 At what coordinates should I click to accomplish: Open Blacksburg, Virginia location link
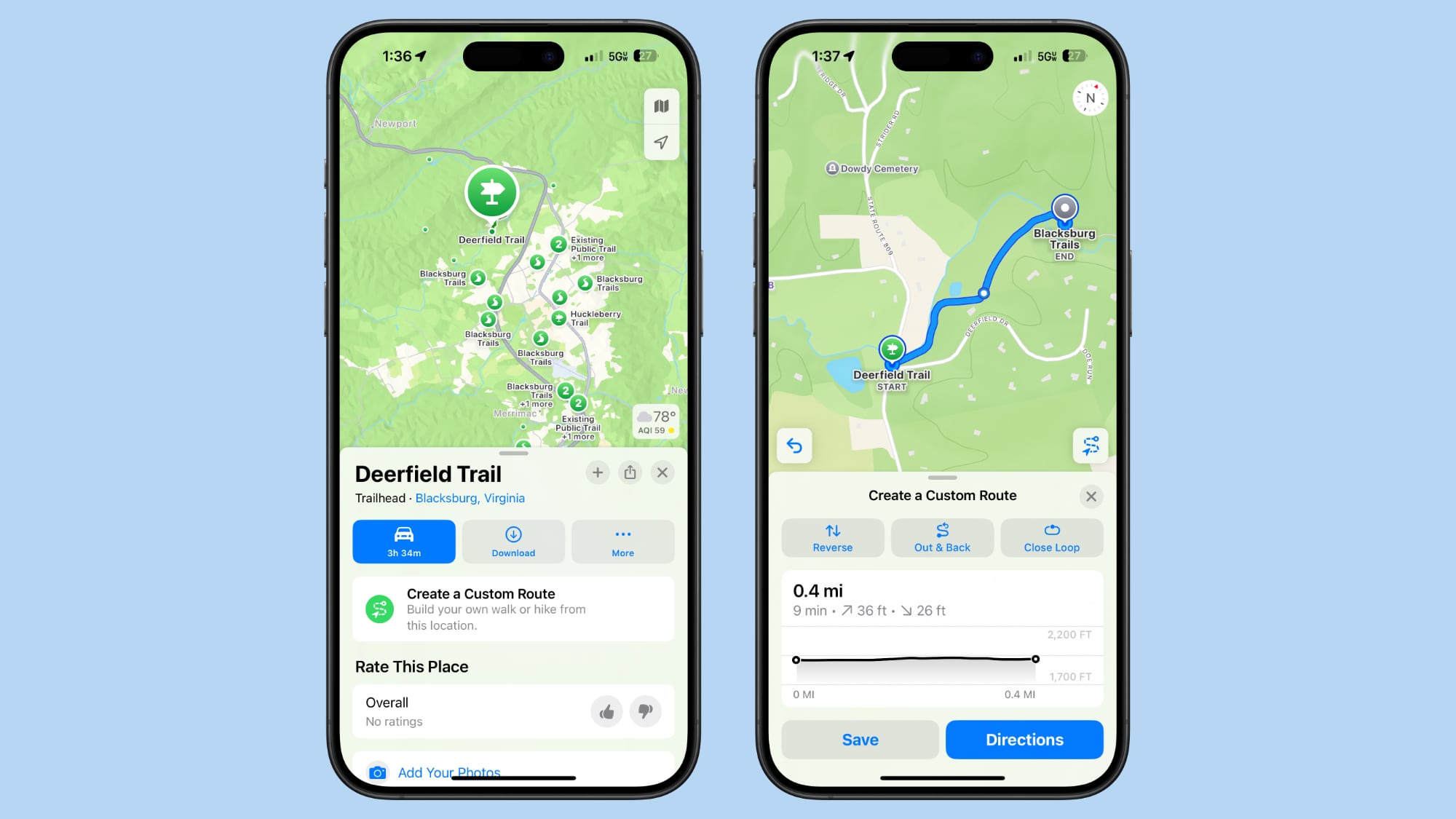pos(470,498)
